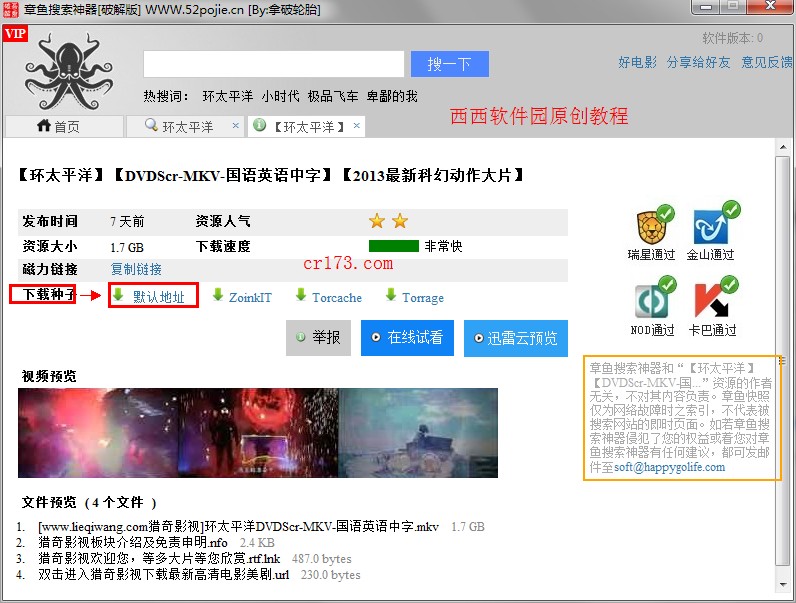
Task: Click the 搜一下 search button
Action: pyautogui.click(x=450, y=64)
